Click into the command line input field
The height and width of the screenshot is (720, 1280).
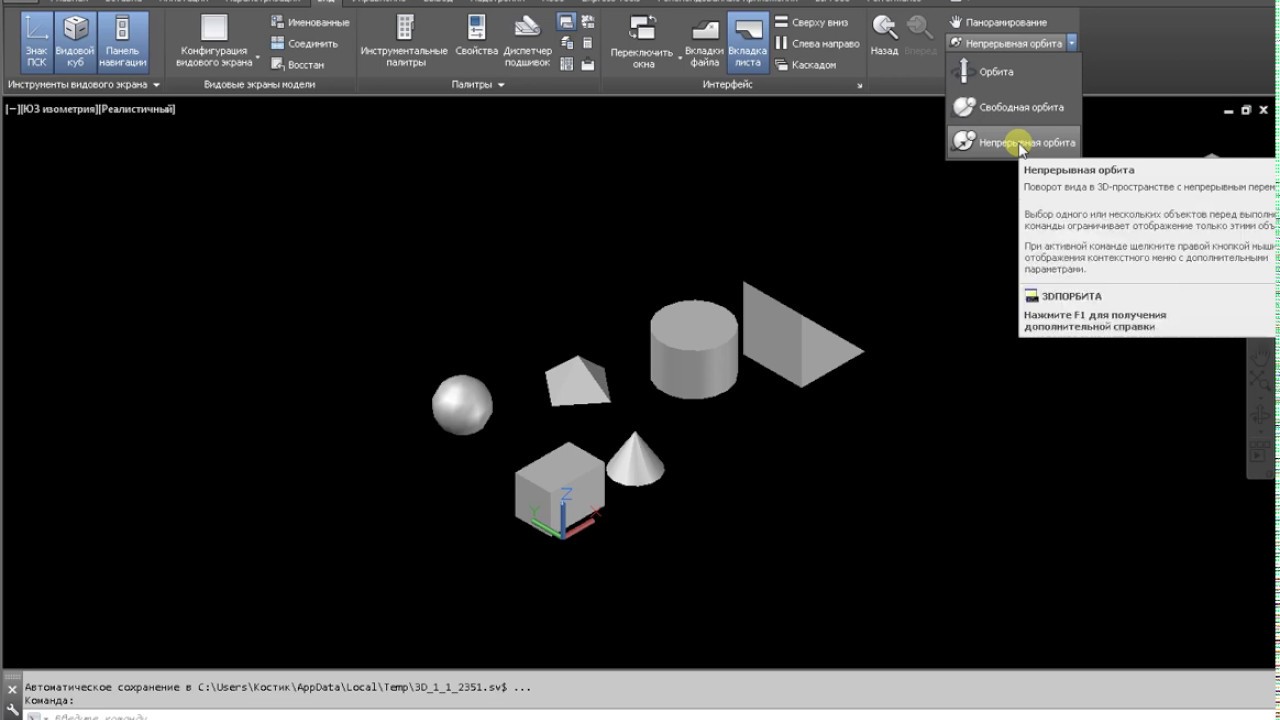tap(650, 715)
